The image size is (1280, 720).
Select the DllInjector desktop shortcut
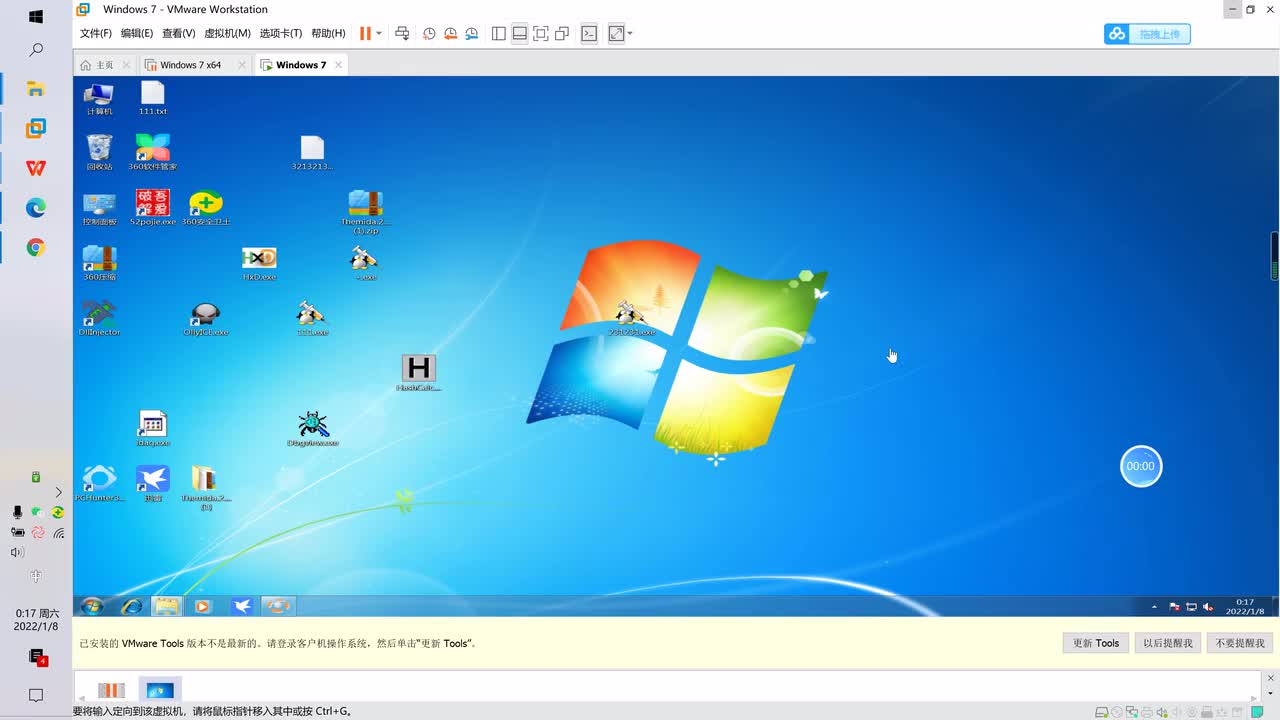tap(99, 318)
